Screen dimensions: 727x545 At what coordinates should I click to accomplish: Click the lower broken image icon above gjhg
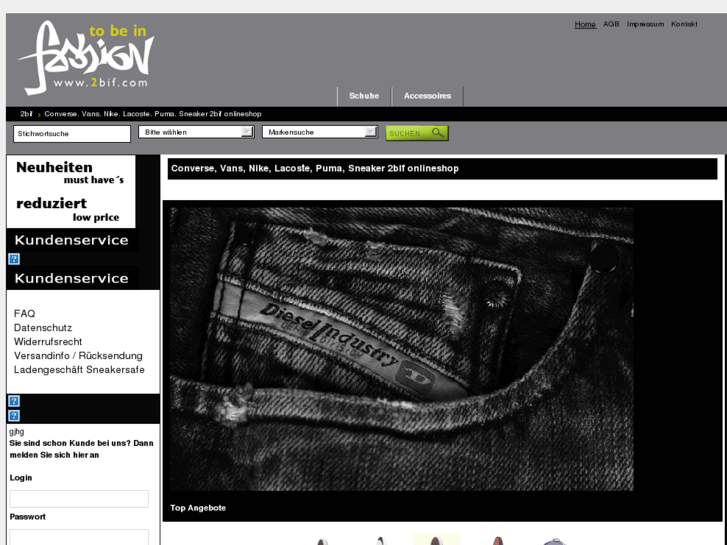tap(14, 416)
